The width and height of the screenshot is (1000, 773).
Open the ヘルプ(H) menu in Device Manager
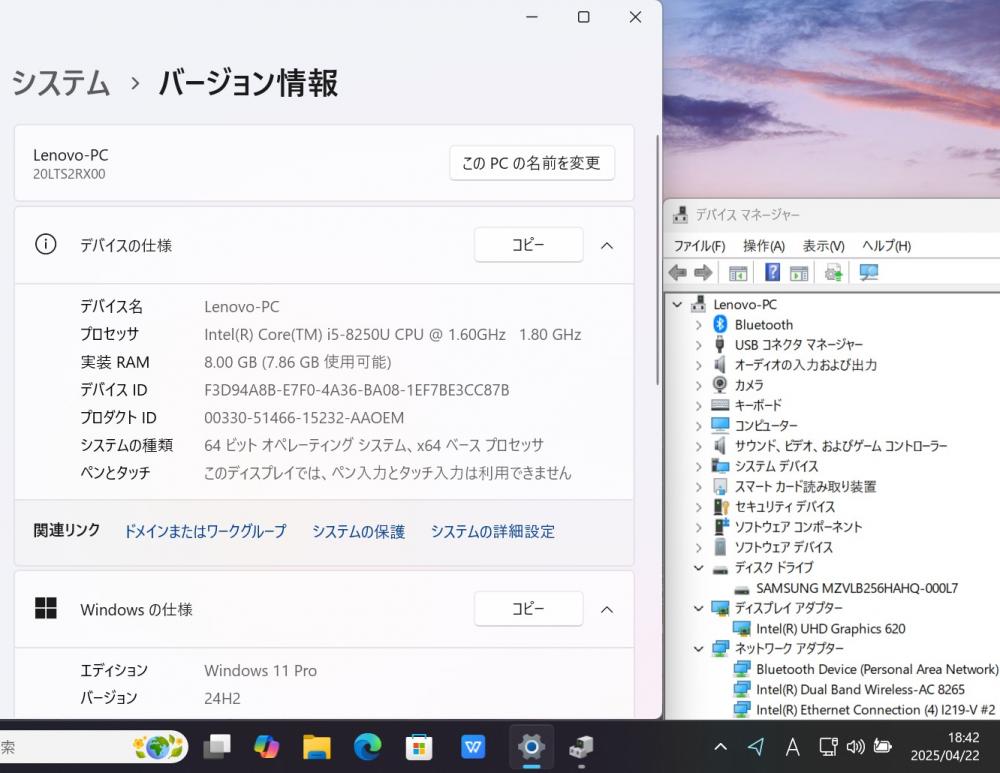click(x=886, y=246)
